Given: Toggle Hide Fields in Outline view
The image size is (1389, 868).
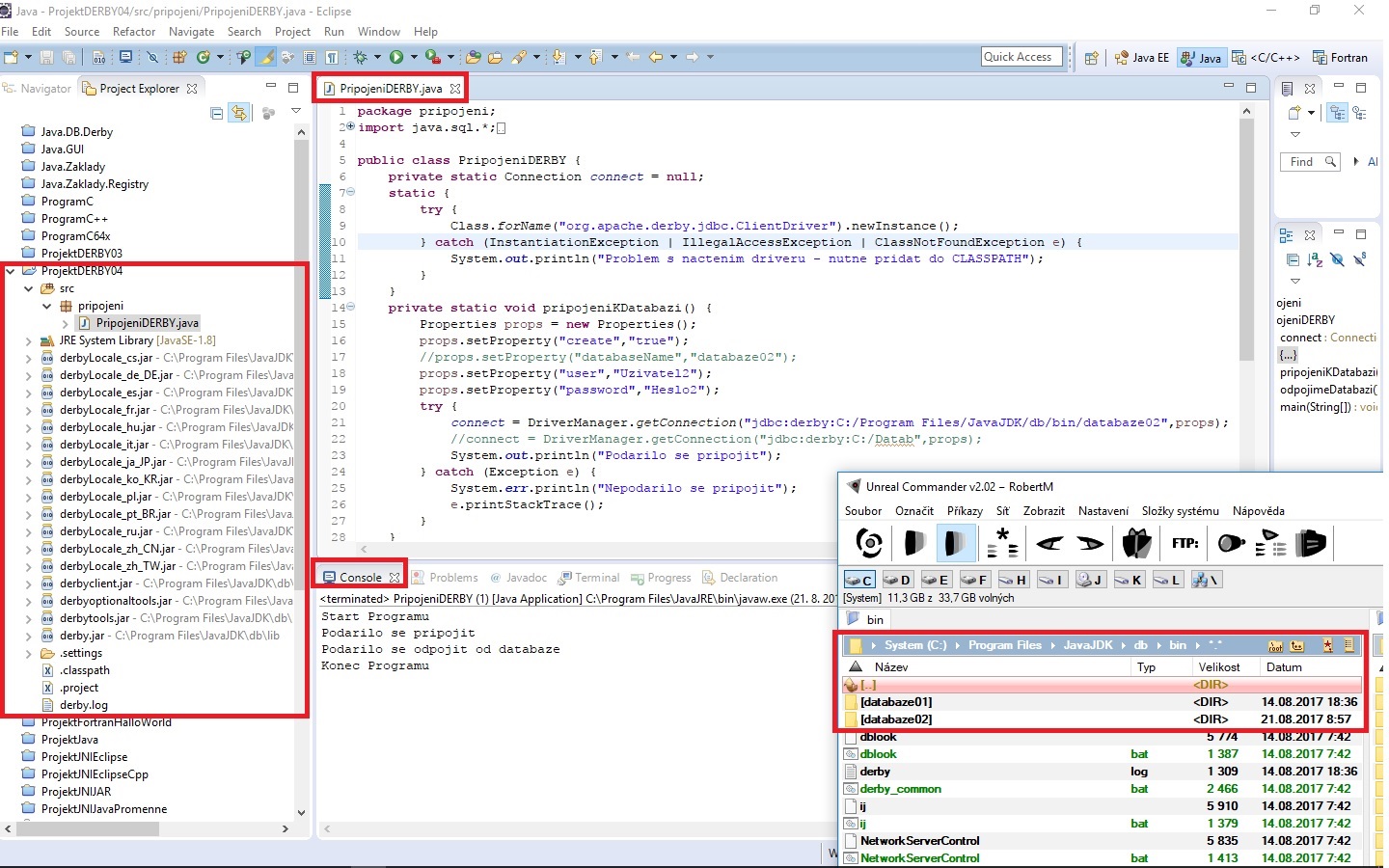Looking at the screenshot, I should click(x=1337, y=259).
